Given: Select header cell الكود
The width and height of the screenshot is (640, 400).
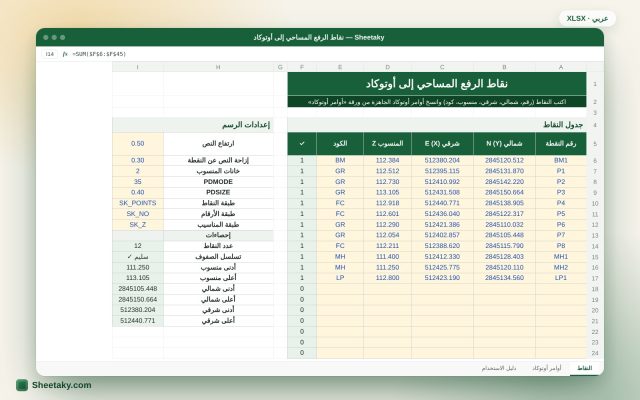Looking at the screenshot, I should click(340, 144).
